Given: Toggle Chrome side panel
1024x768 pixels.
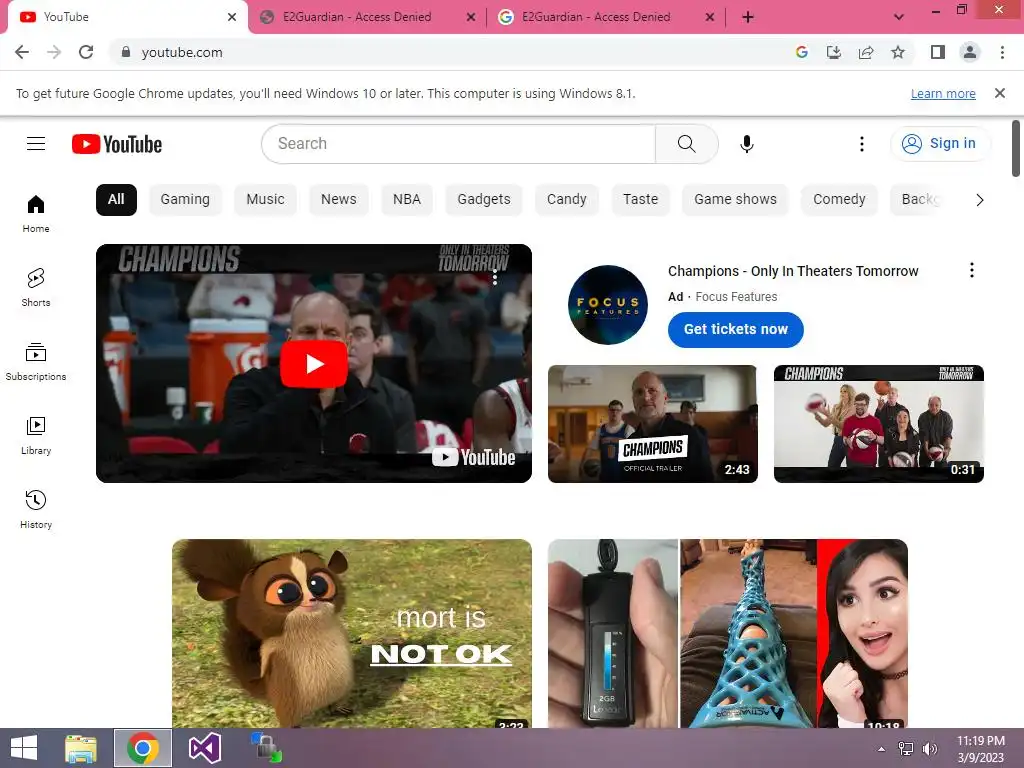Looking at the screenshot, I should (938, 52).
